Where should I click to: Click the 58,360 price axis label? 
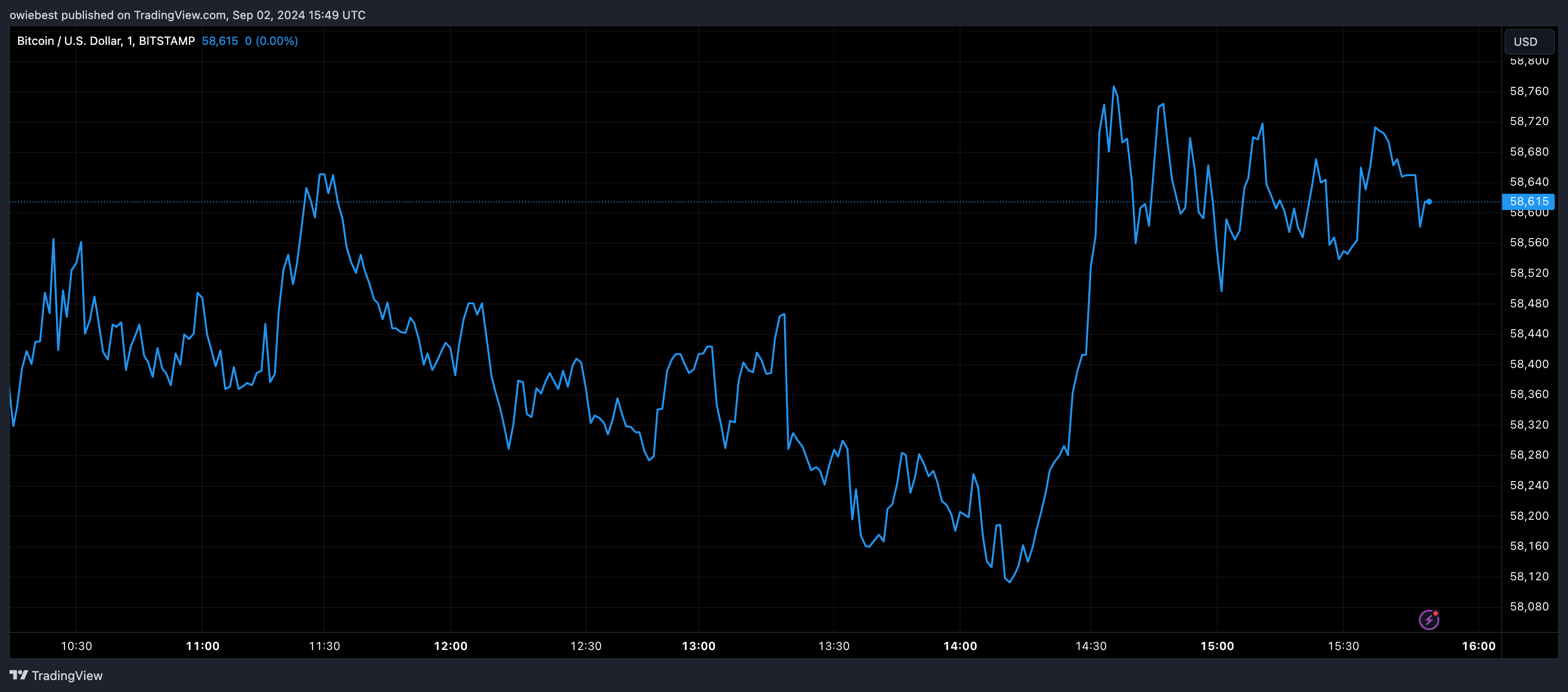click(x=1529, y=394)
